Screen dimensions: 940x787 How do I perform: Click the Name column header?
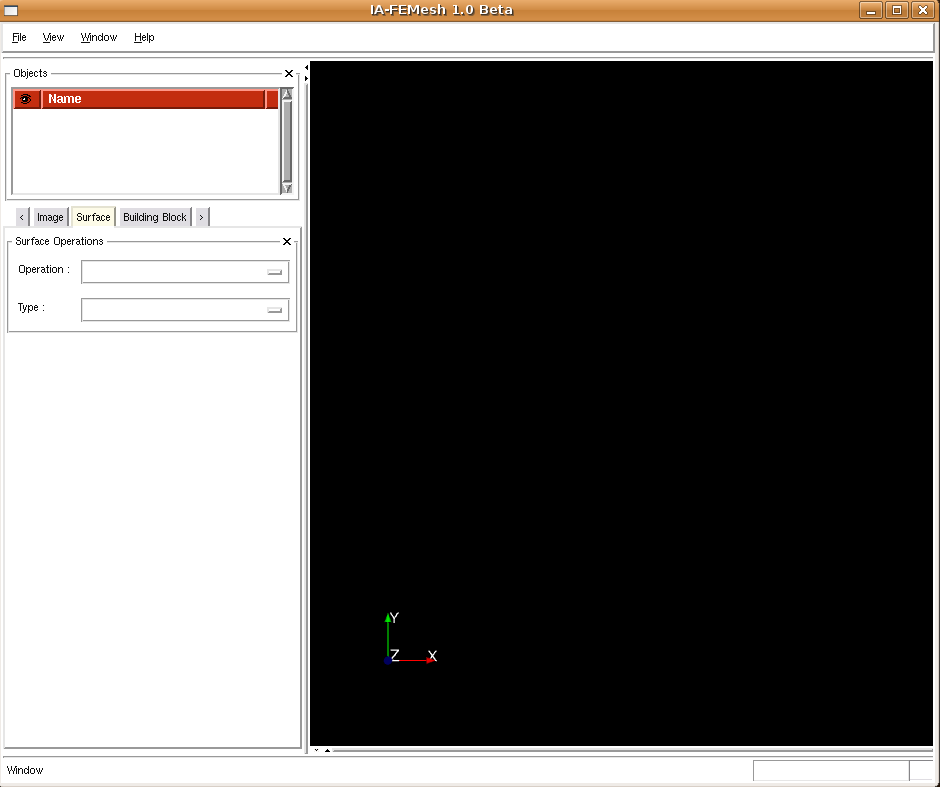(153, 99)
